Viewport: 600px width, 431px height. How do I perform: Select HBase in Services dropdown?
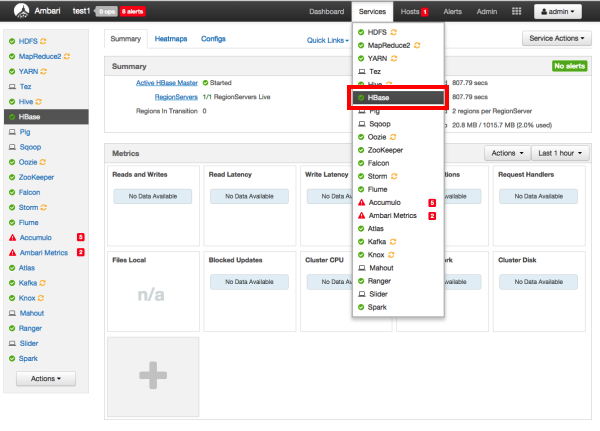(x=398, y=98)
